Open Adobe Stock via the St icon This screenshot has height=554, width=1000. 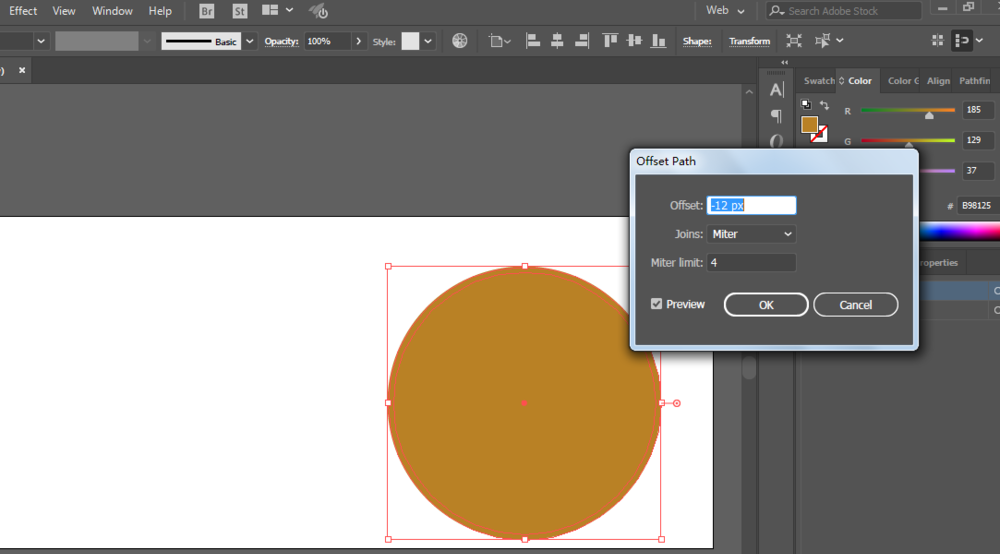click(240, 11)
